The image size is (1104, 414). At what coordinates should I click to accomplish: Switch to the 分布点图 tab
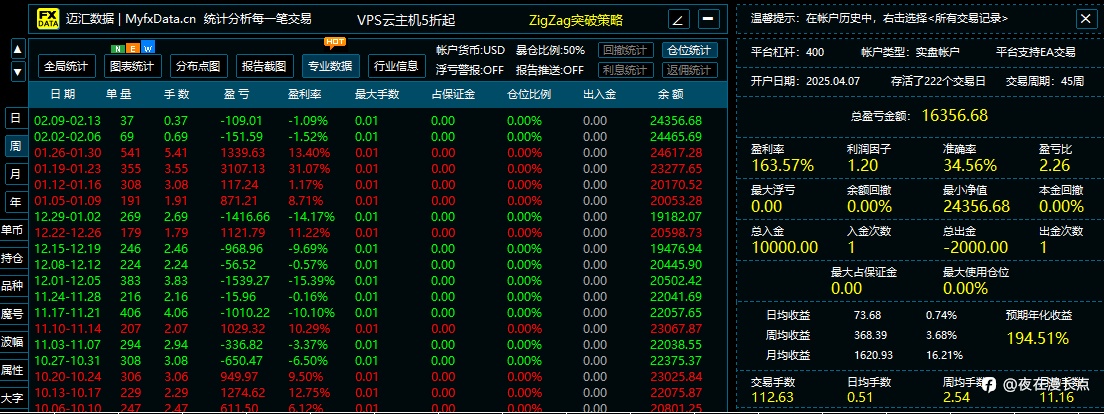pyautogui.click(x=198, y=66)
